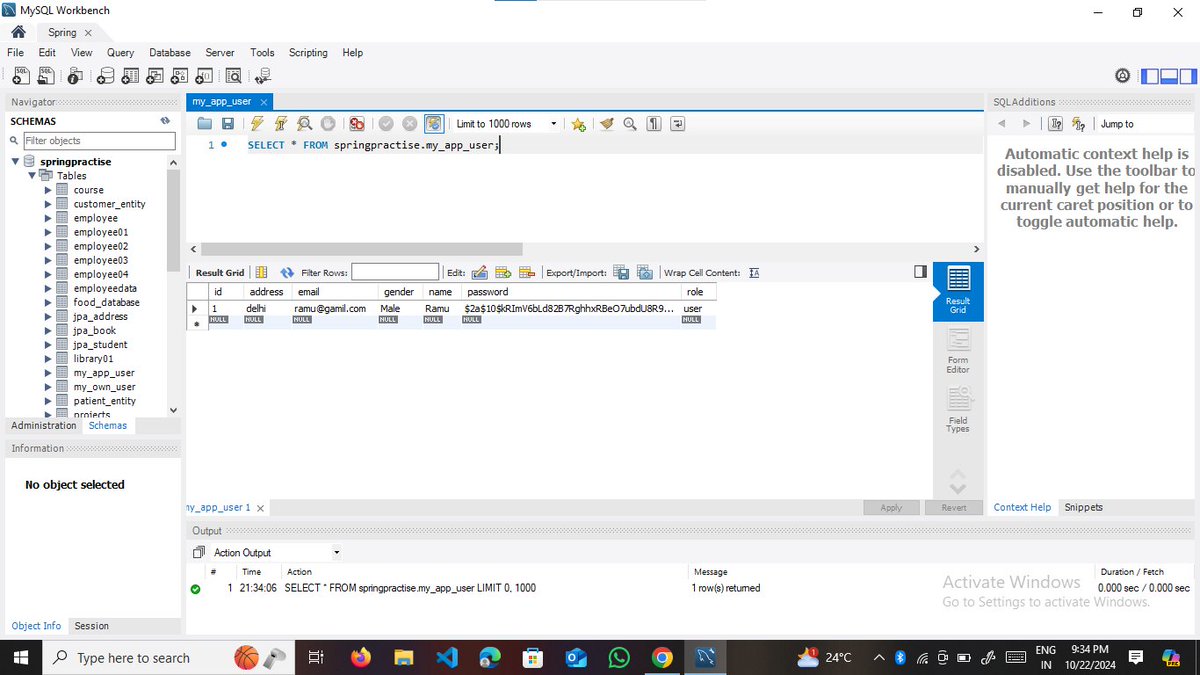Create a new function icon
The width and height of the screenshot is (1200, 675).
point(204,75)
